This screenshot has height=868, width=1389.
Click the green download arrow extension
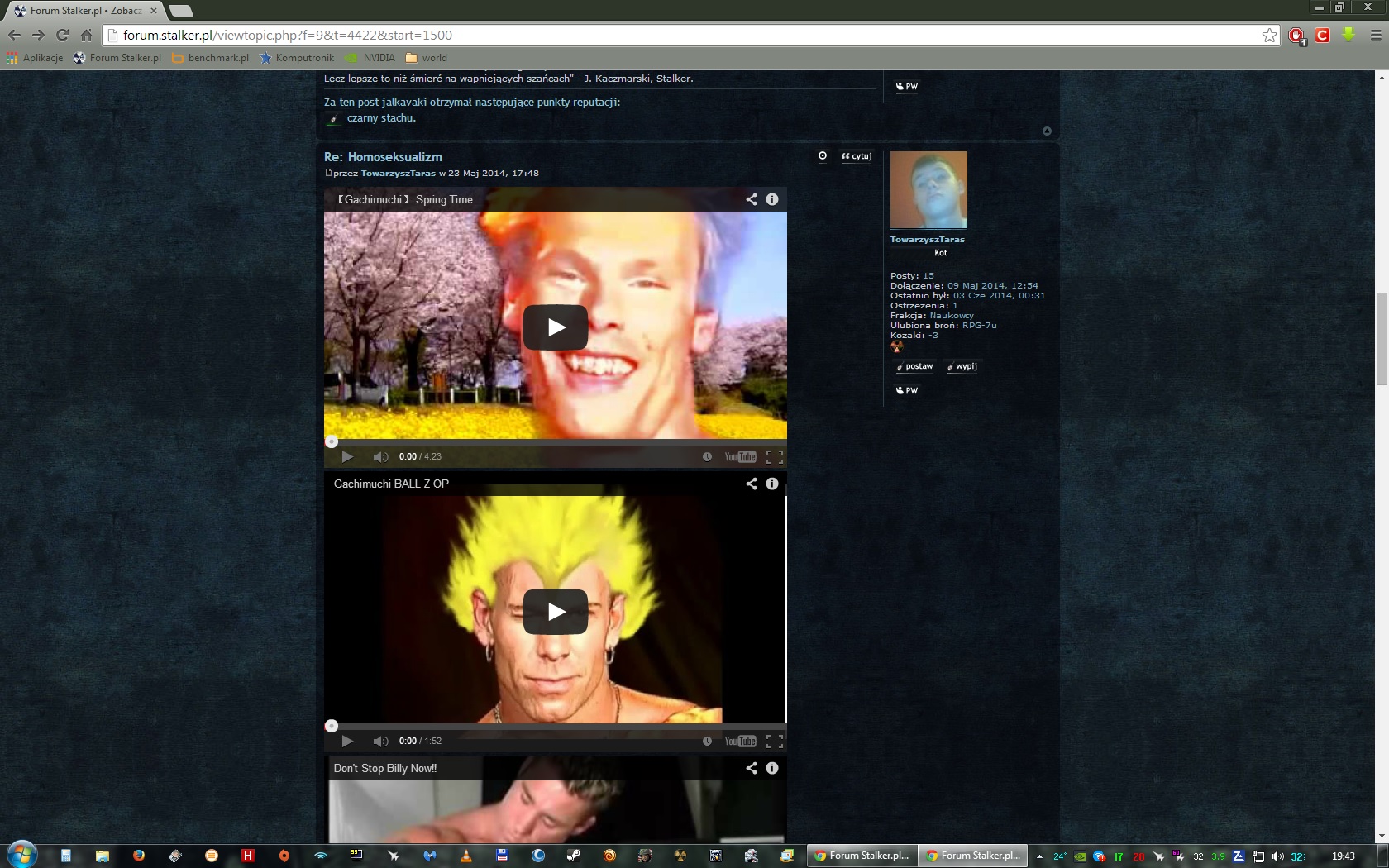(1348, 35)
